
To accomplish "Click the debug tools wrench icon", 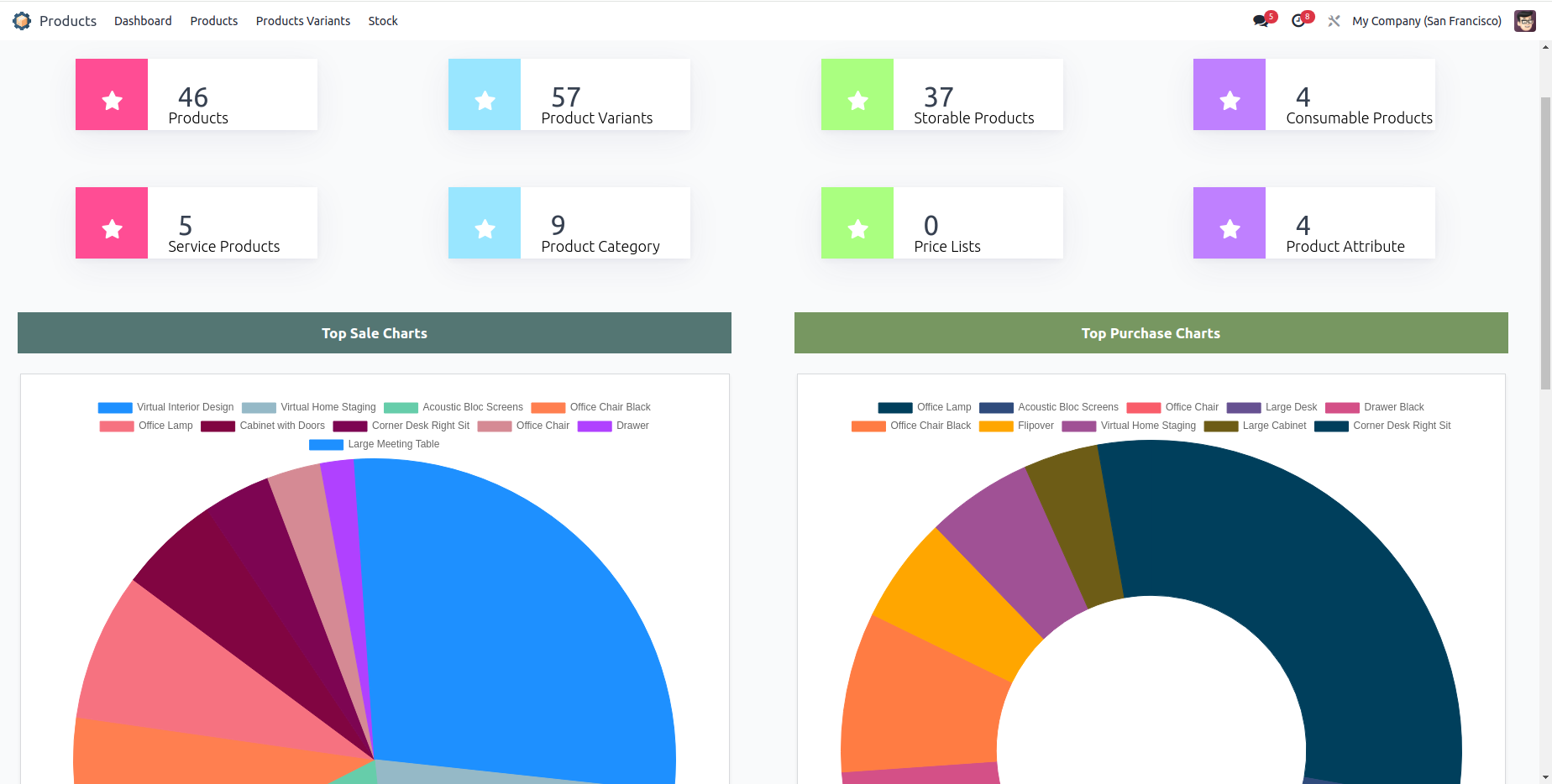I will coord(1334,21).
